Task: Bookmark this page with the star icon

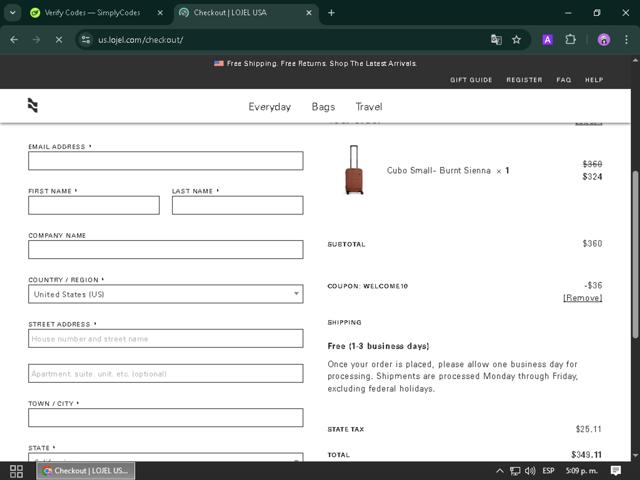Action: (x=516, y=40)
